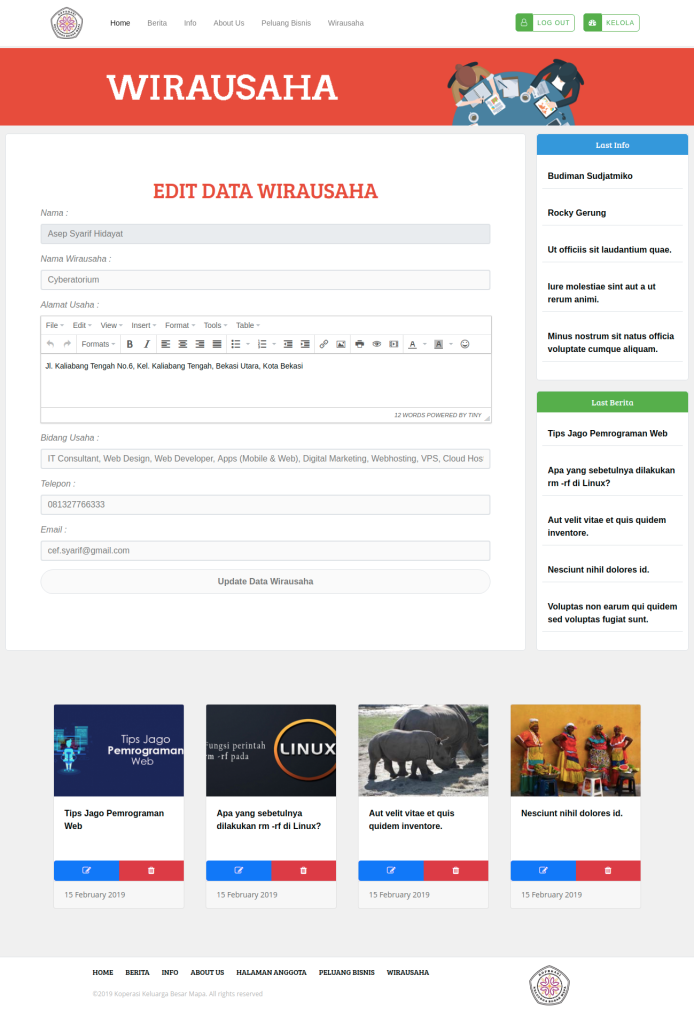Click the preview eye icon

[377, 344]
